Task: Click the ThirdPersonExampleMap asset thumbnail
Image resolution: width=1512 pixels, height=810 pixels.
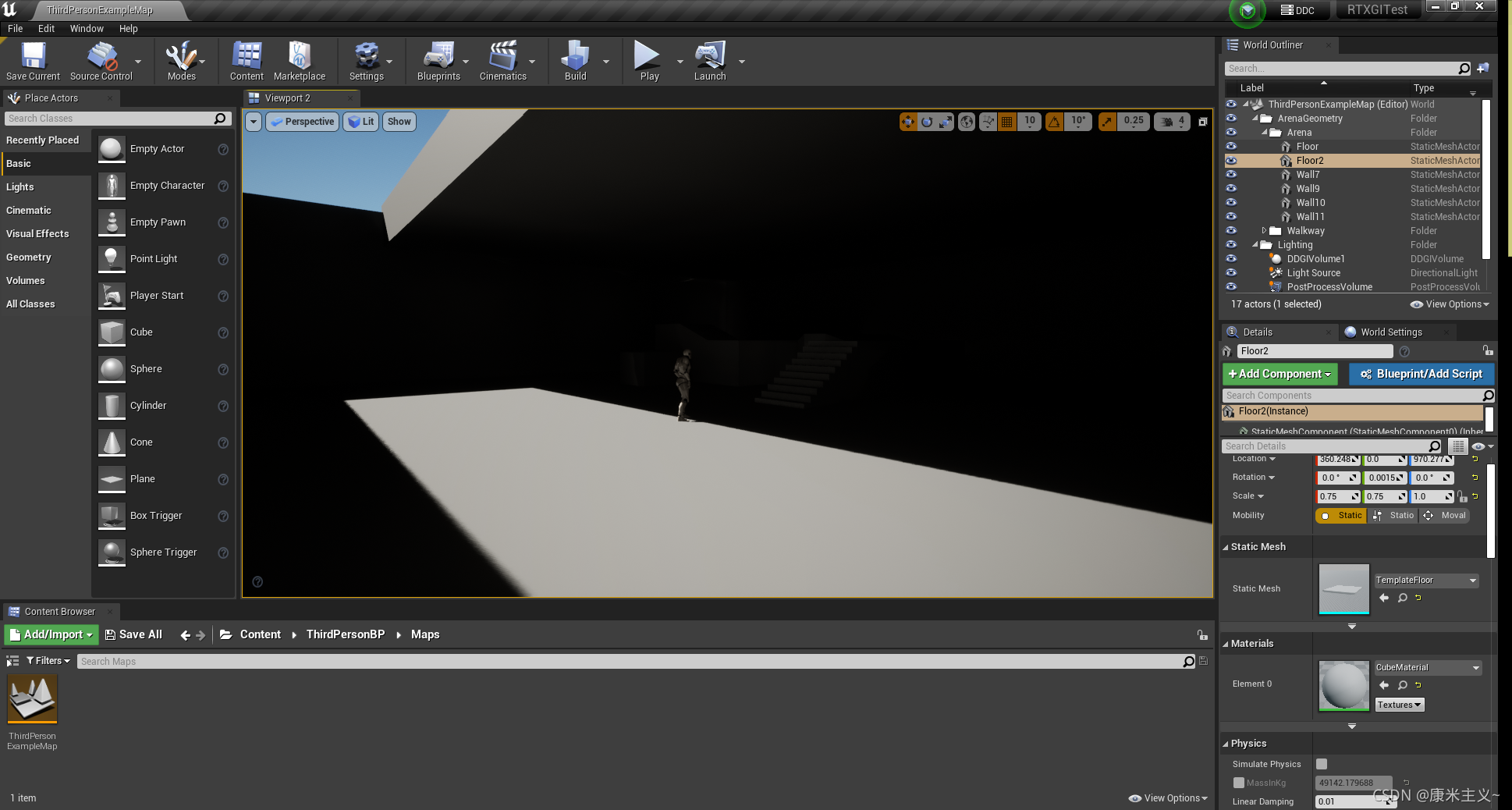Action: click(32, 700)
